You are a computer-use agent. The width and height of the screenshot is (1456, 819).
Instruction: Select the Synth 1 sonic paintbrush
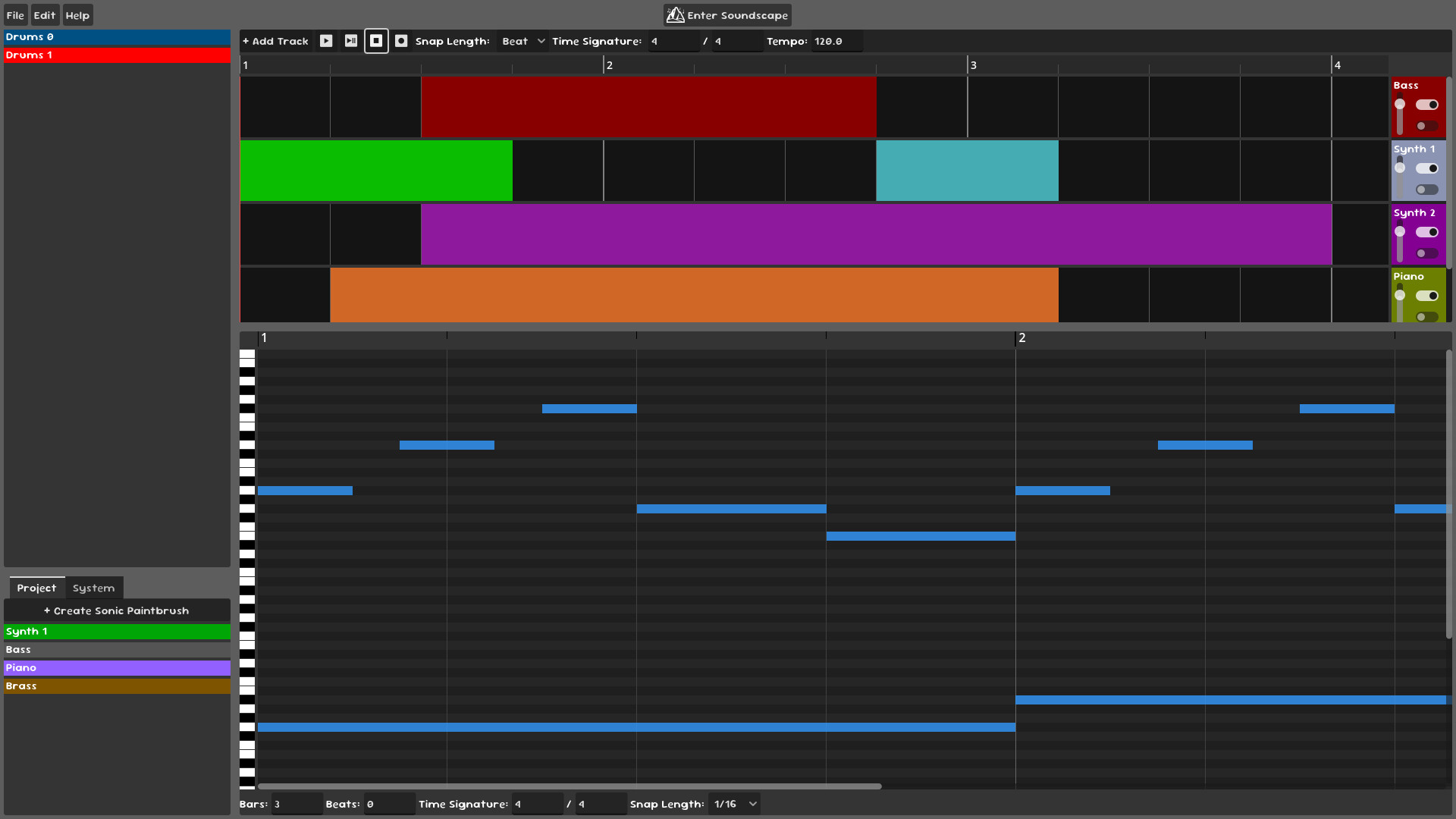click(x=116, y=631)
